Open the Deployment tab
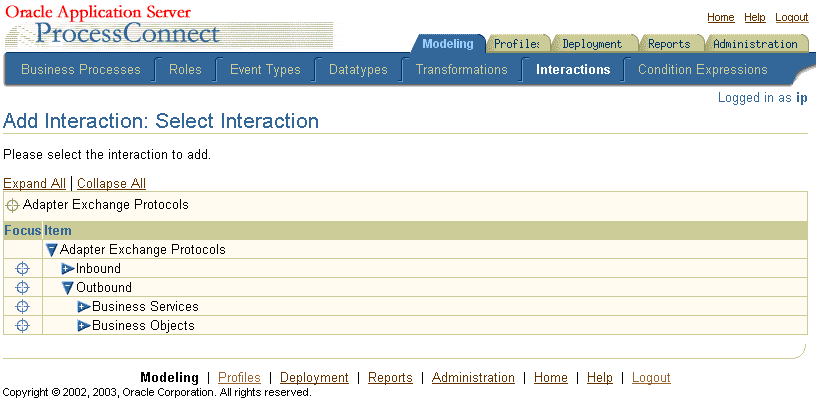This screenshot has width=816, height=402. coord(592,44)
